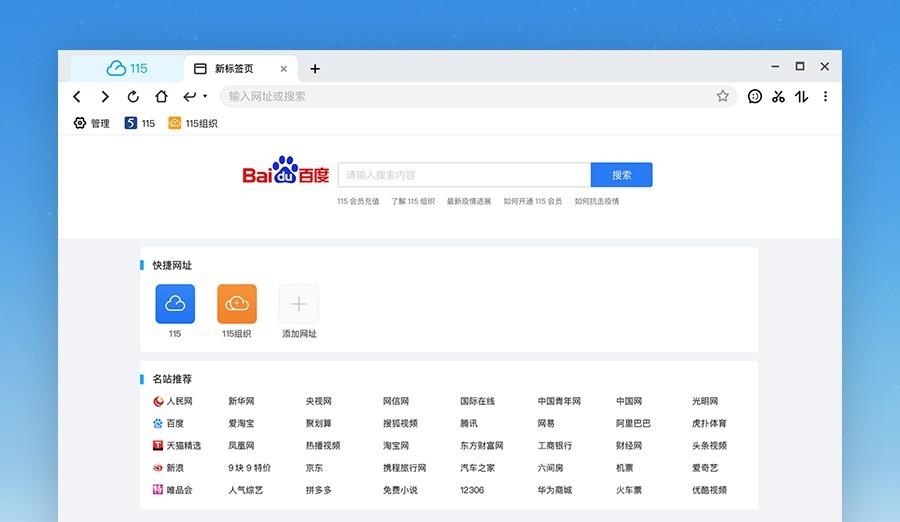Open 12306 site link

click(472, 490)
